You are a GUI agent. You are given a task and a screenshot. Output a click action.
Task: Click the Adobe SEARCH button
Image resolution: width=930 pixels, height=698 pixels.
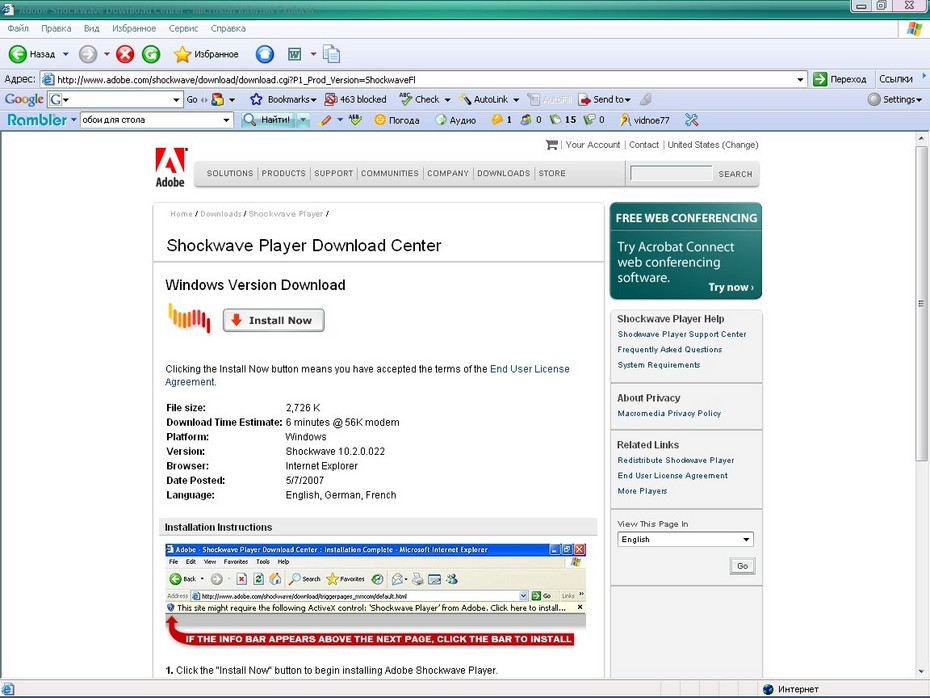pos(735,174)
